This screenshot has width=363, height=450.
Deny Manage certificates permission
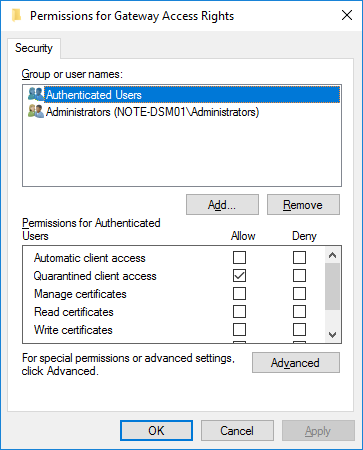[x=299, y=294]
